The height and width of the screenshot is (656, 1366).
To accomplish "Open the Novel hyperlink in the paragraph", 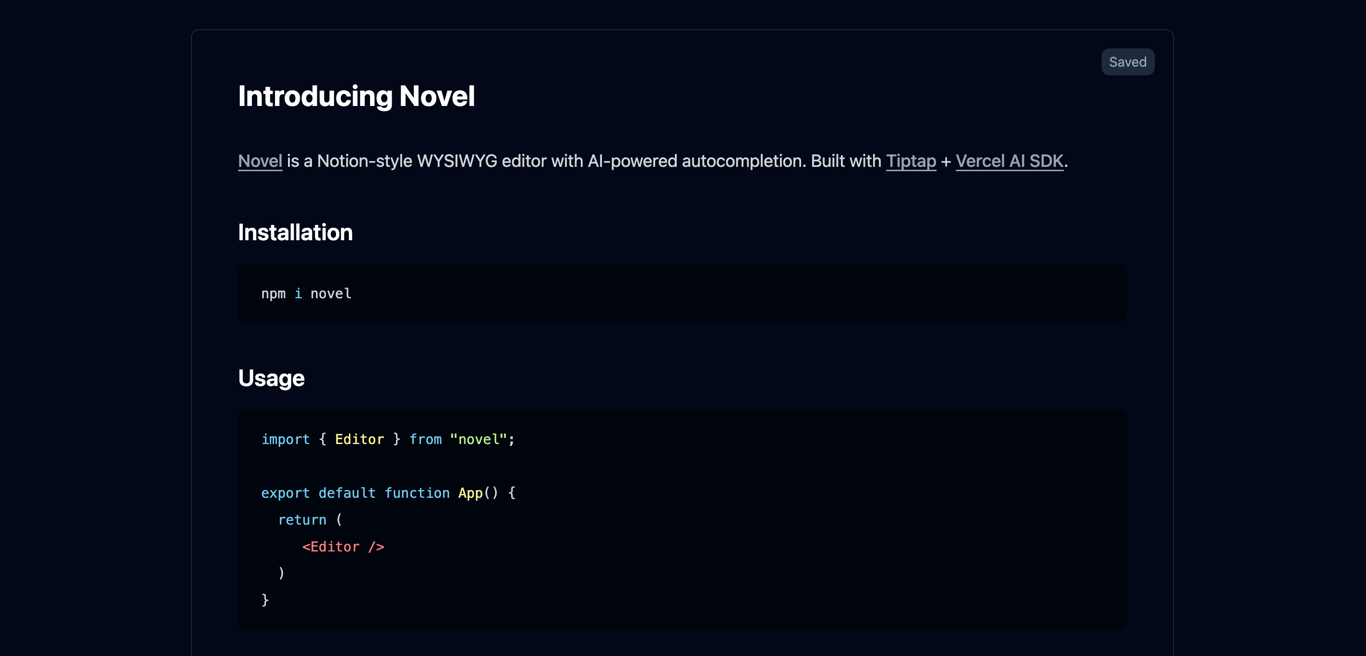I will click(260, 161).
